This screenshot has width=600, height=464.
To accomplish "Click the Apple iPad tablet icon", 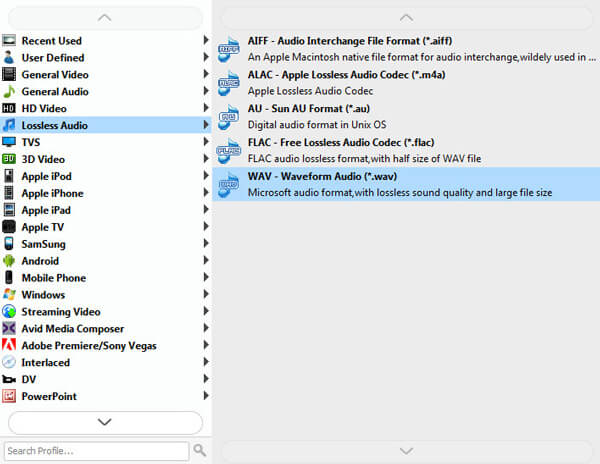I will [9, 210].
